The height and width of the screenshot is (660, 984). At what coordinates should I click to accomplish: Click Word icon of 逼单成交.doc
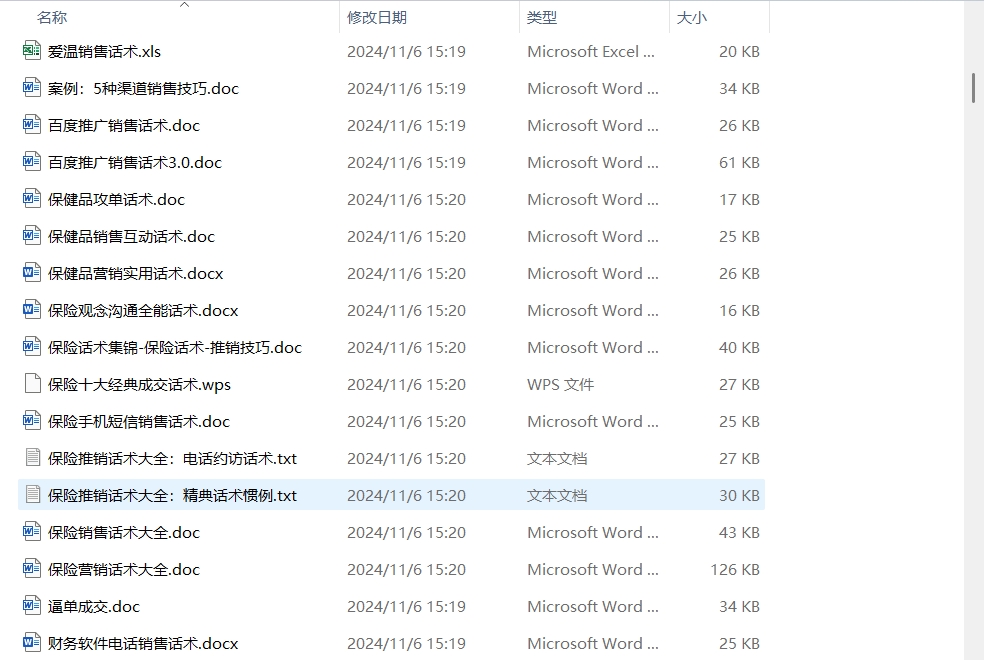pyautogui.click(x=32, y=606)
